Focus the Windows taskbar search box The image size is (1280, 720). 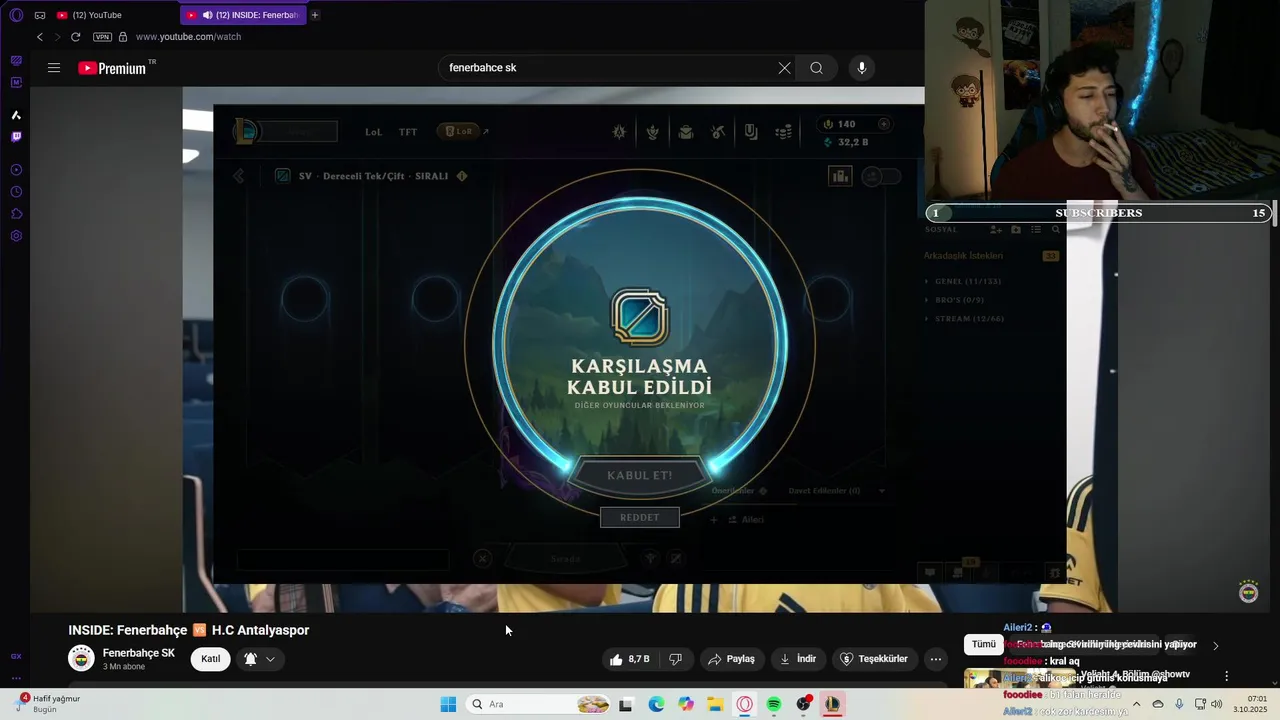tap(540, 704)
